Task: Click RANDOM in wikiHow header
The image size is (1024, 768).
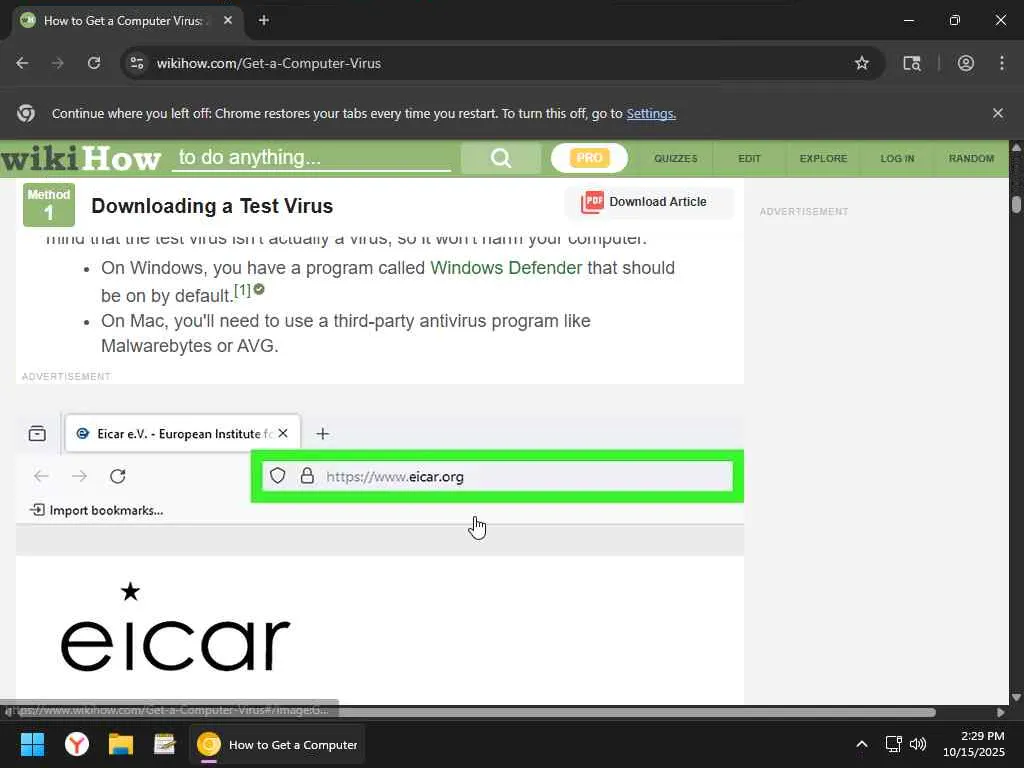Action: point(971,159)
